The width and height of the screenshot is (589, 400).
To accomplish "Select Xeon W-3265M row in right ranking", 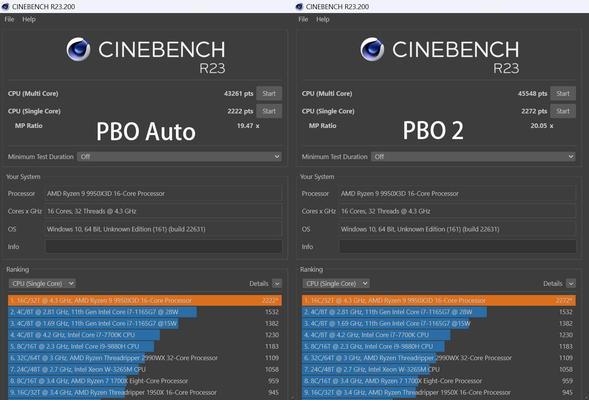I will [439, 369].
